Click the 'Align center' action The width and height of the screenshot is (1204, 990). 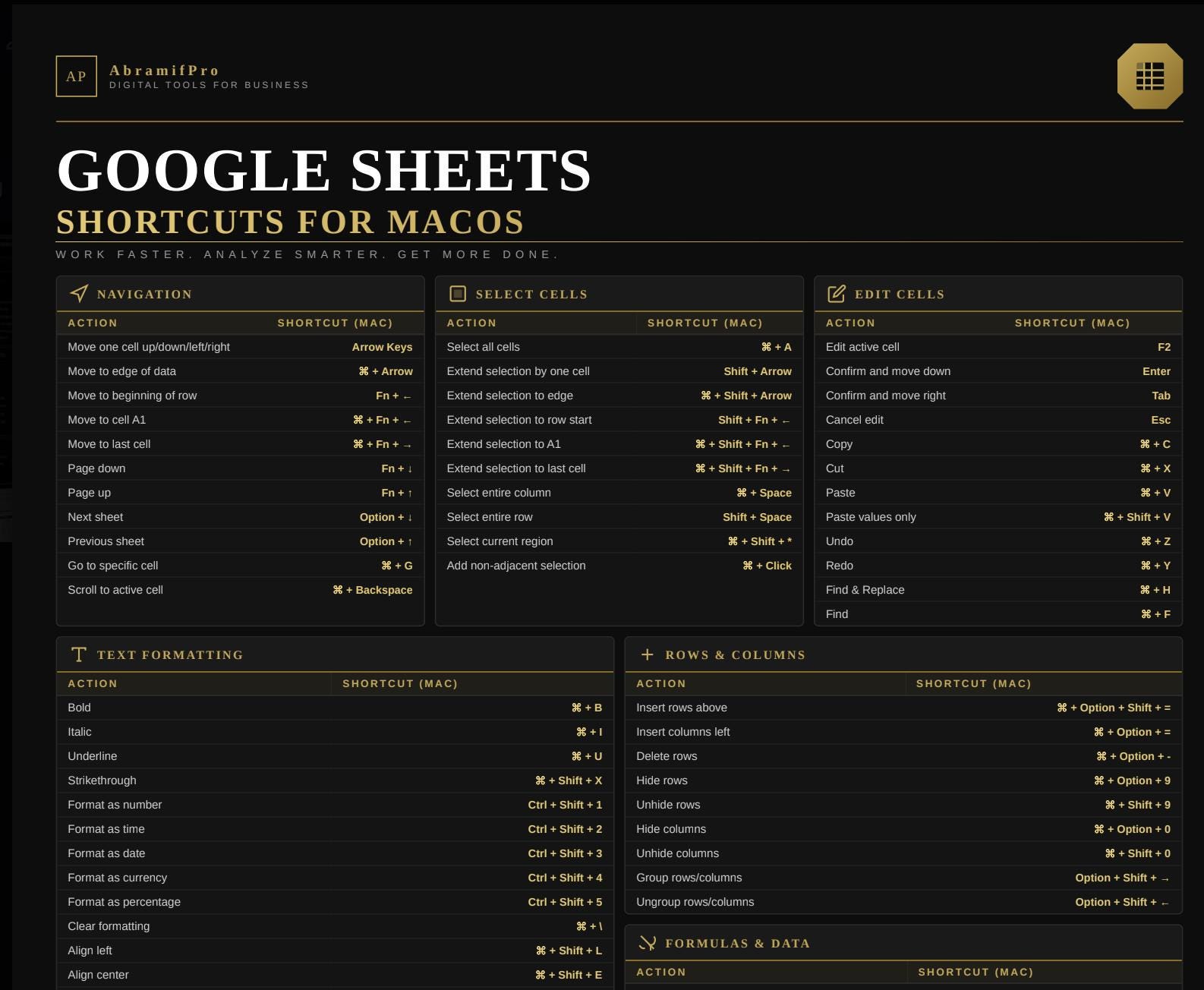click(98, 975)
